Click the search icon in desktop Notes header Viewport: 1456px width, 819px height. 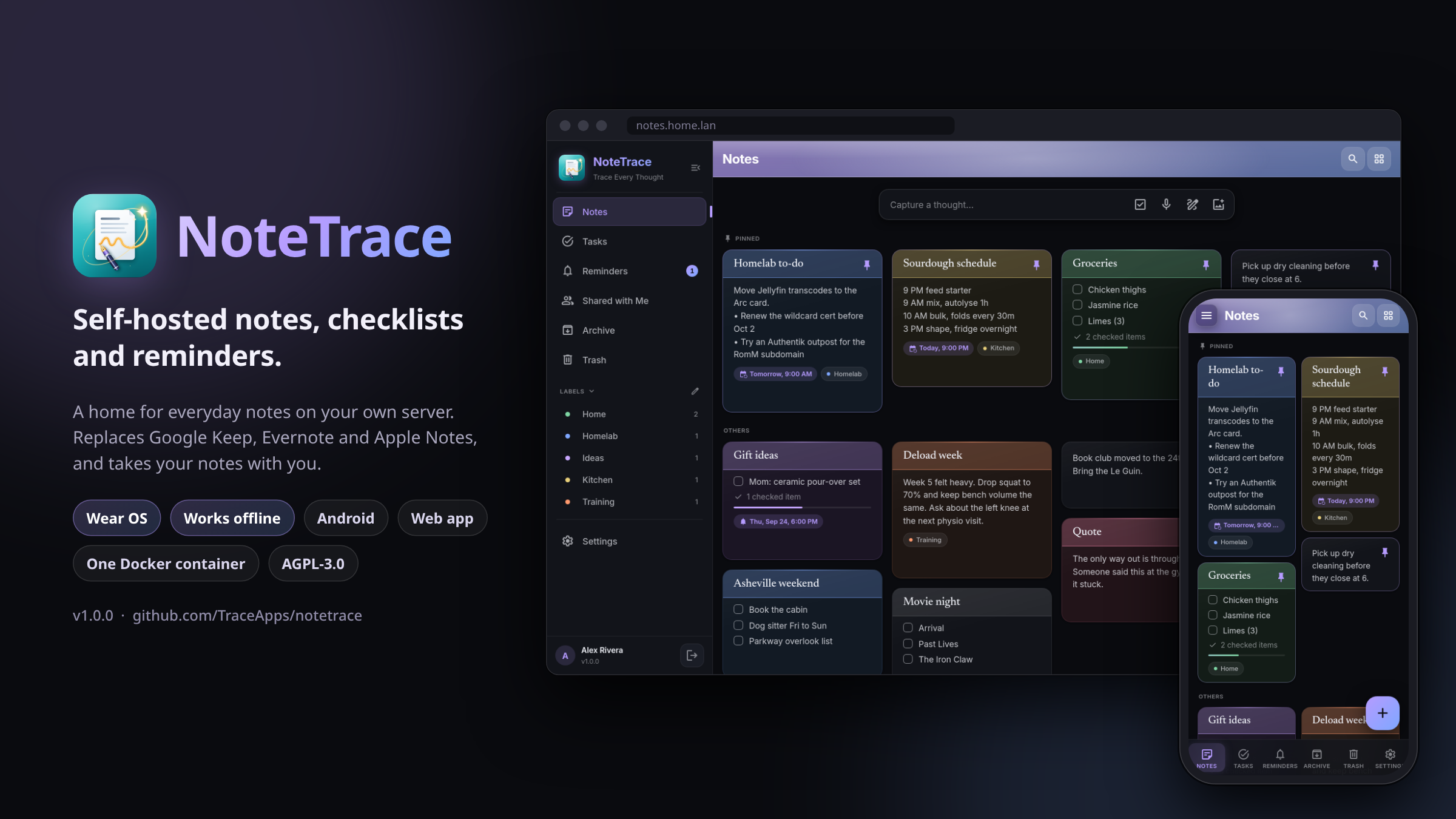(1352, 159)
